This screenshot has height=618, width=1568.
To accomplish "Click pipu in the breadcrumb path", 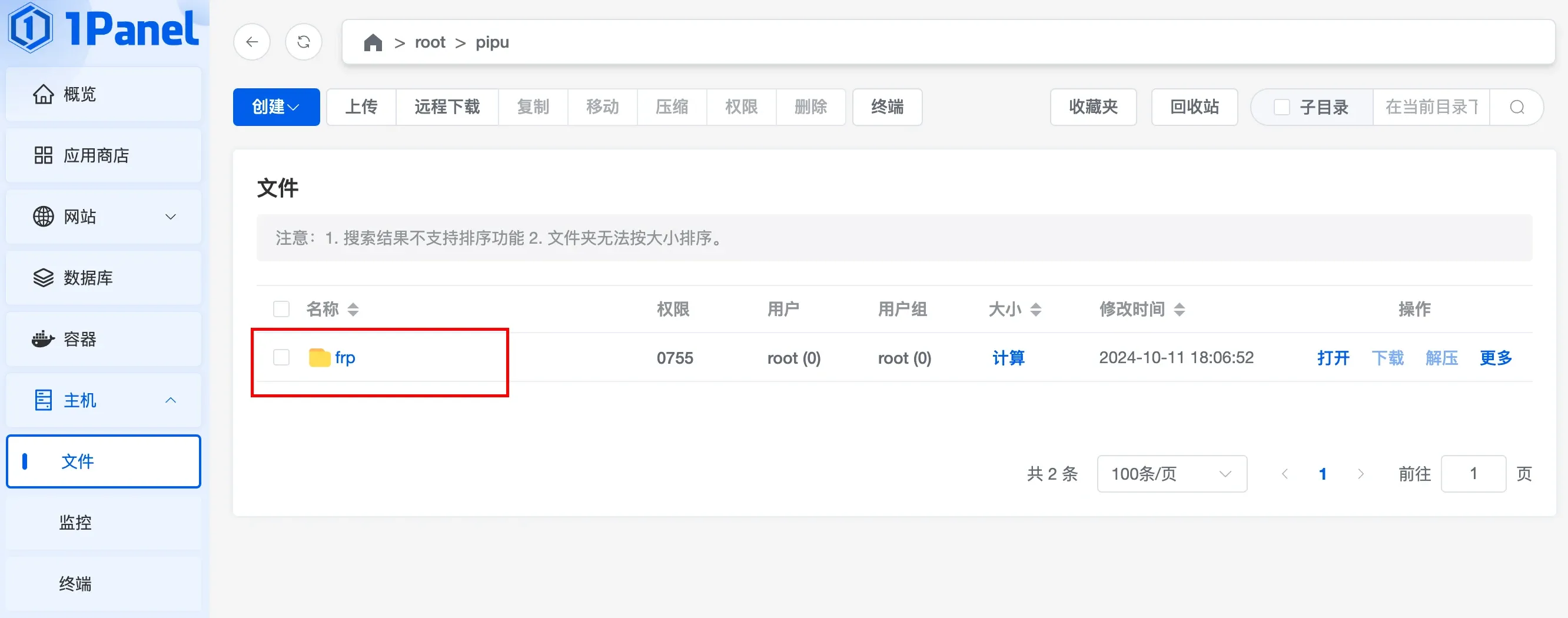I will 493,42.
